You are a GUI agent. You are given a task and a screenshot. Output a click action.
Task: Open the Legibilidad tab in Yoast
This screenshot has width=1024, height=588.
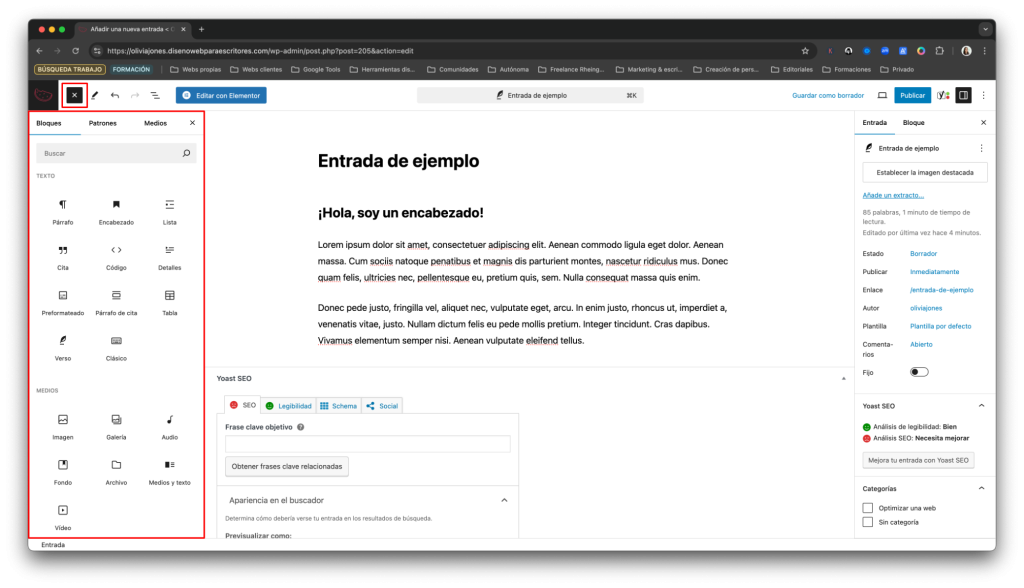[x=288, y=406]
